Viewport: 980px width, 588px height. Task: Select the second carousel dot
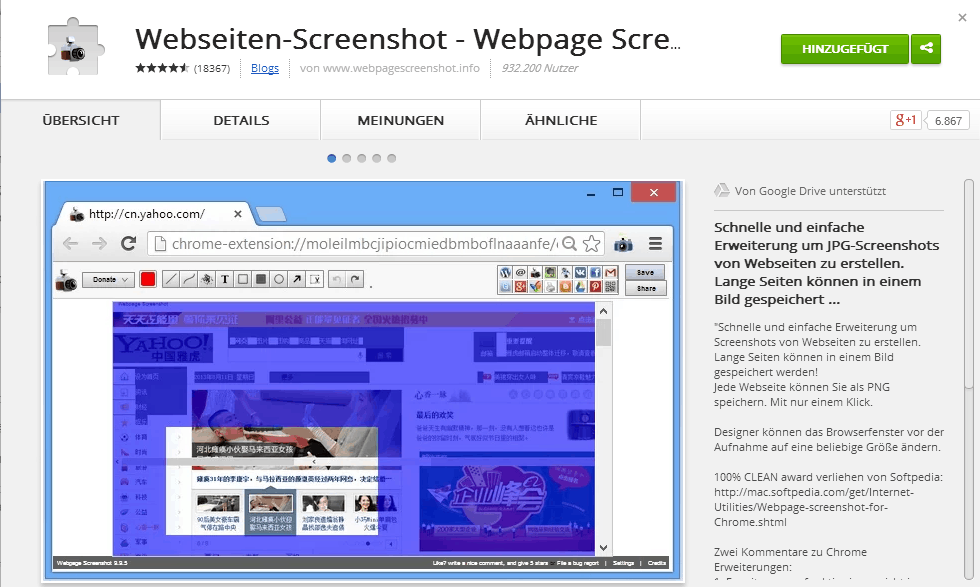(347, 158)
